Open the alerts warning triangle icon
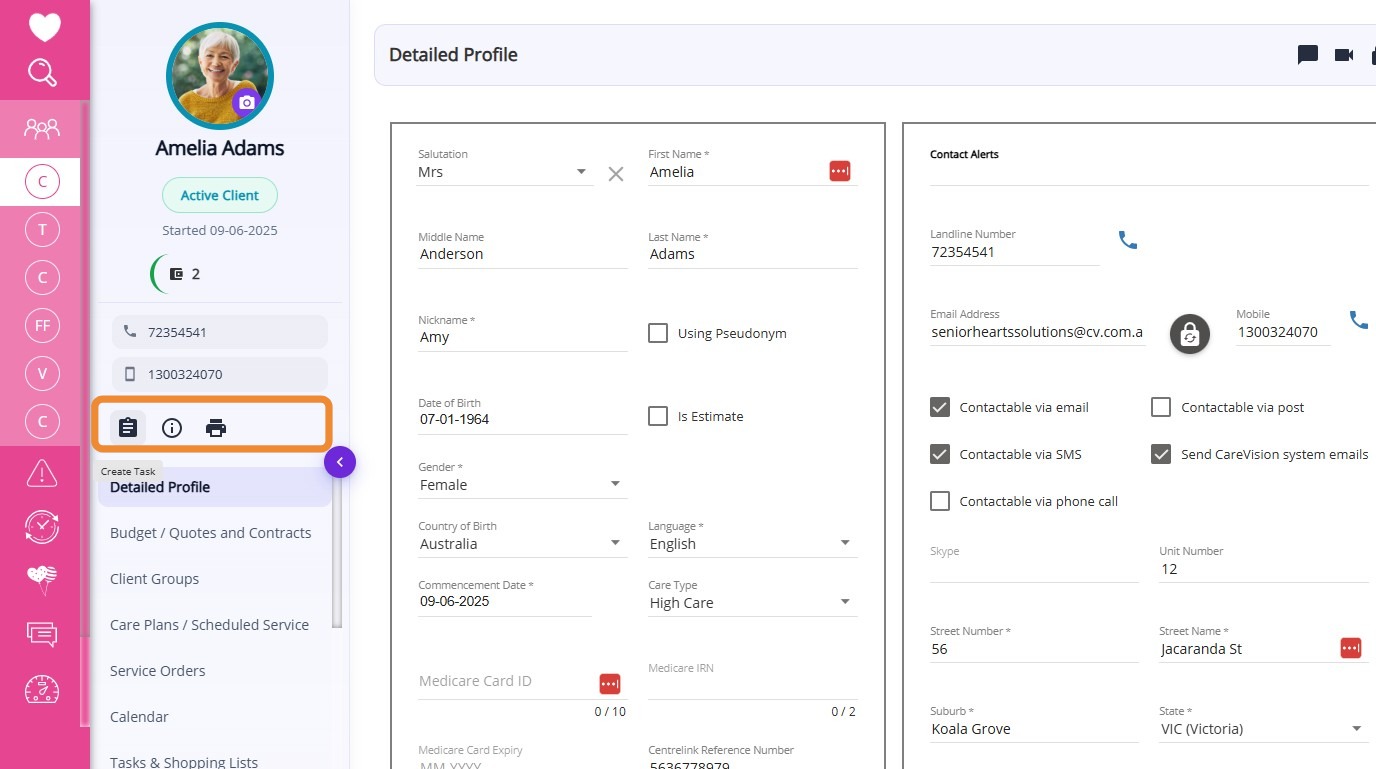Image resolution: width=1376 pixels, height=769 pixels. click(42, 473)
